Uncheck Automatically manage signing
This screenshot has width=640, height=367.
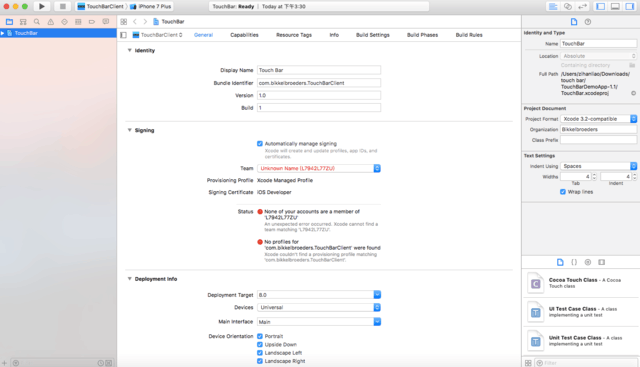[260, 144]
